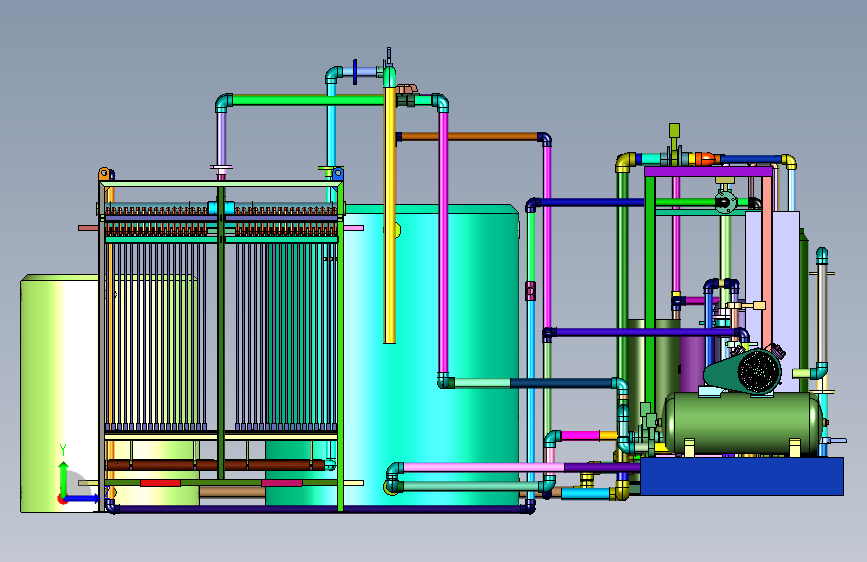This screenshot has width=867, height=562.
Task: Select the horizontal green receiver tank
Action: [x=742, y=423]
